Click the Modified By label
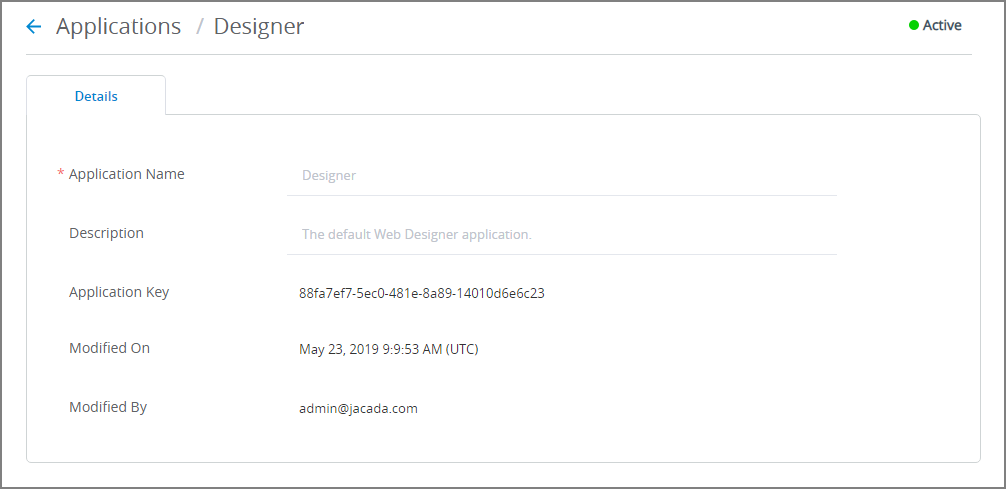This screenshot has height=489, width=1006. (x=108, y=407)
